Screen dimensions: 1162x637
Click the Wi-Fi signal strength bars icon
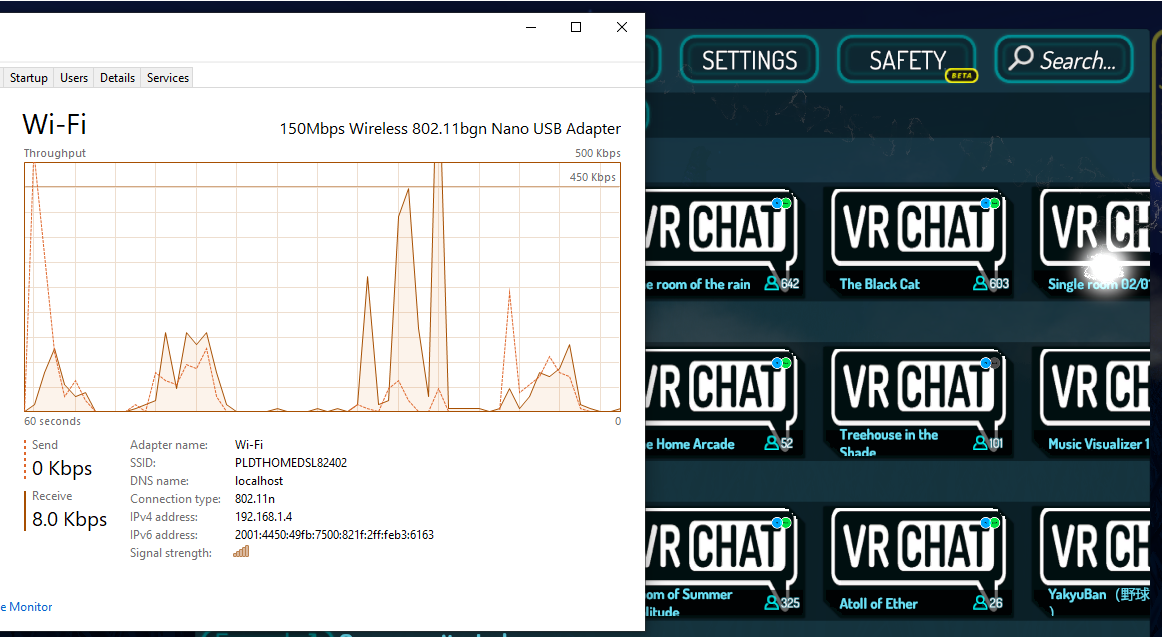tap(241, 552)
